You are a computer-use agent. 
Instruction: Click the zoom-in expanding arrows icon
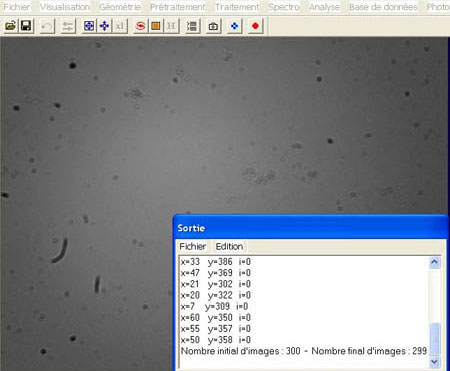coord(89,26)
